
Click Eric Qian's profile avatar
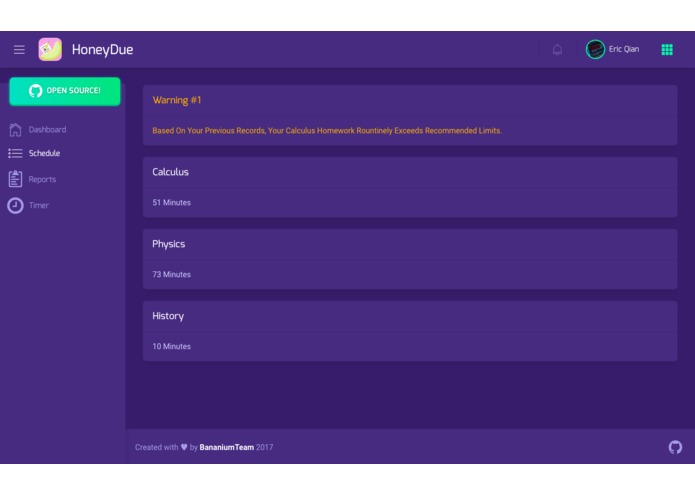(x=595, y=49)
